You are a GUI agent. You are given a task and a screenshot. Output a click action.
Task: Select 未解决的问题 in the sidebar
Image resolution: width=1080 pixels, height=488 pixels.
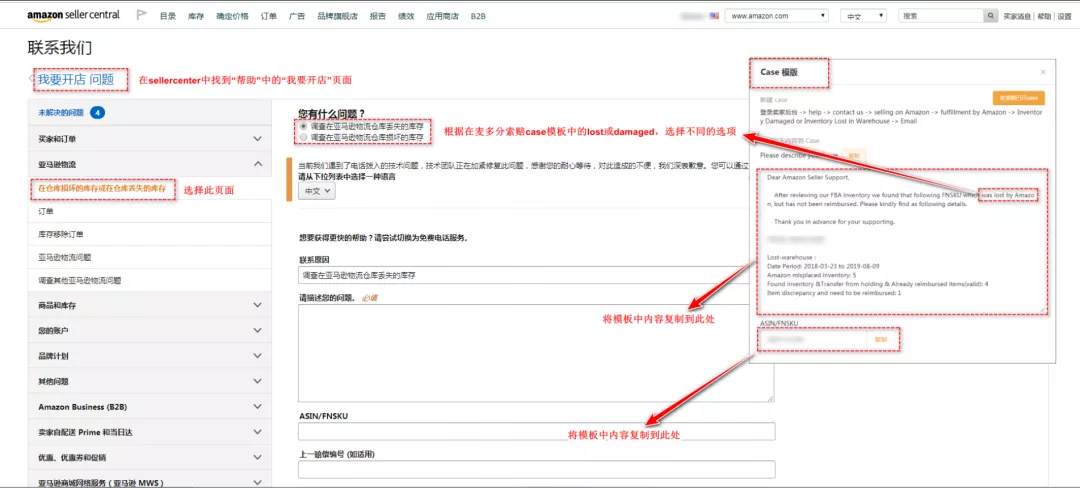61,112
